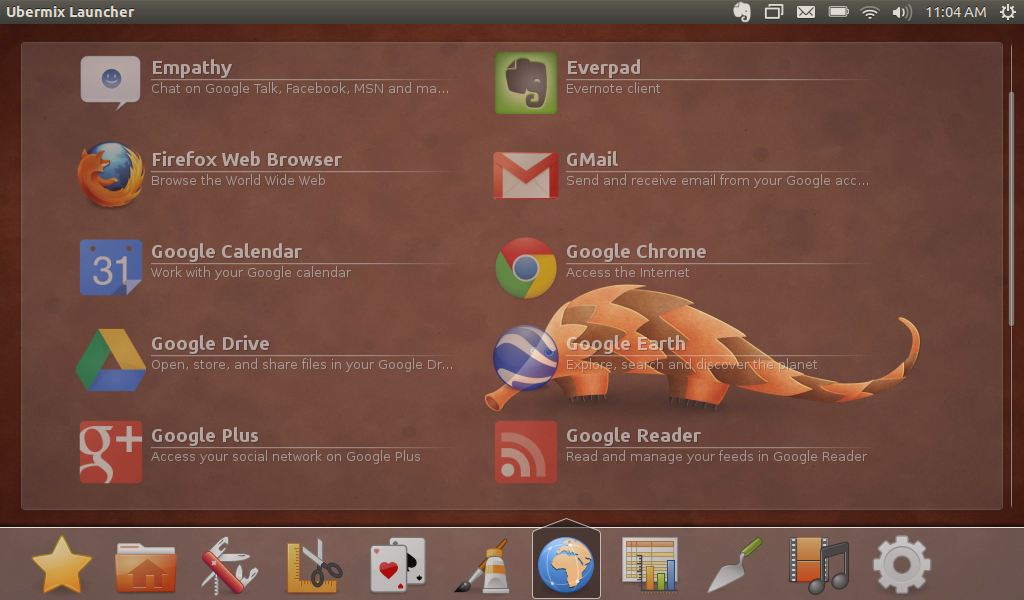
Task: Open the Google Drive triangle icon
Action: [110, 360]
